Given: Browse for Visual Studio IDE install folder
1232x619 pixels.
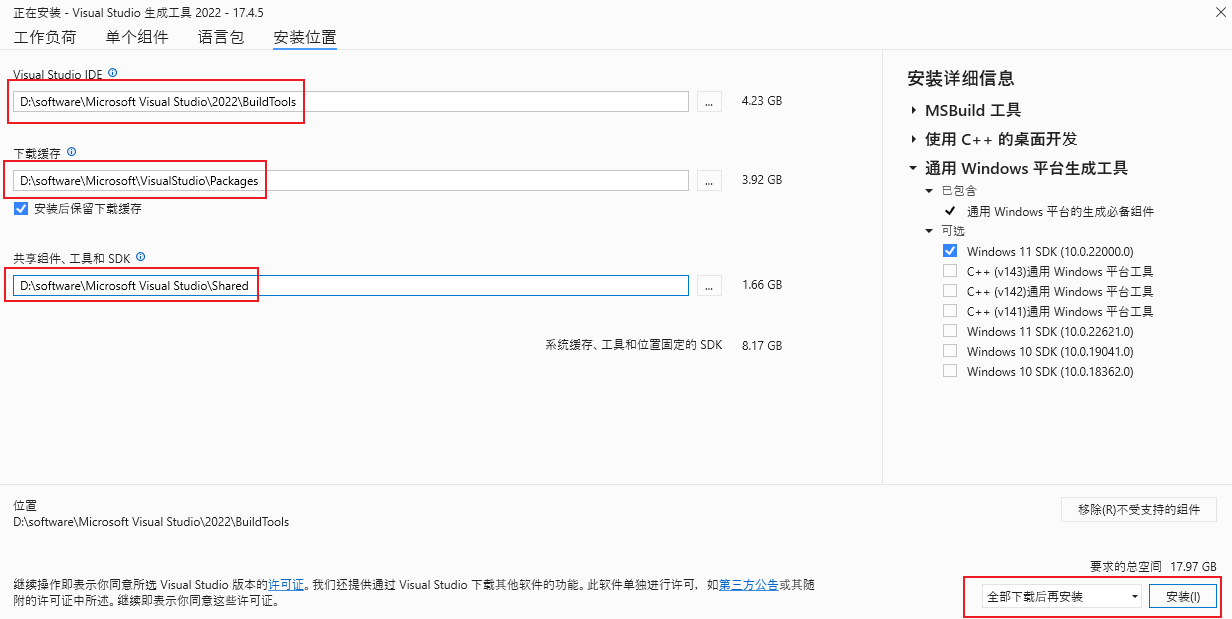Looking at the screenshot, I should [x=709, y=101].
